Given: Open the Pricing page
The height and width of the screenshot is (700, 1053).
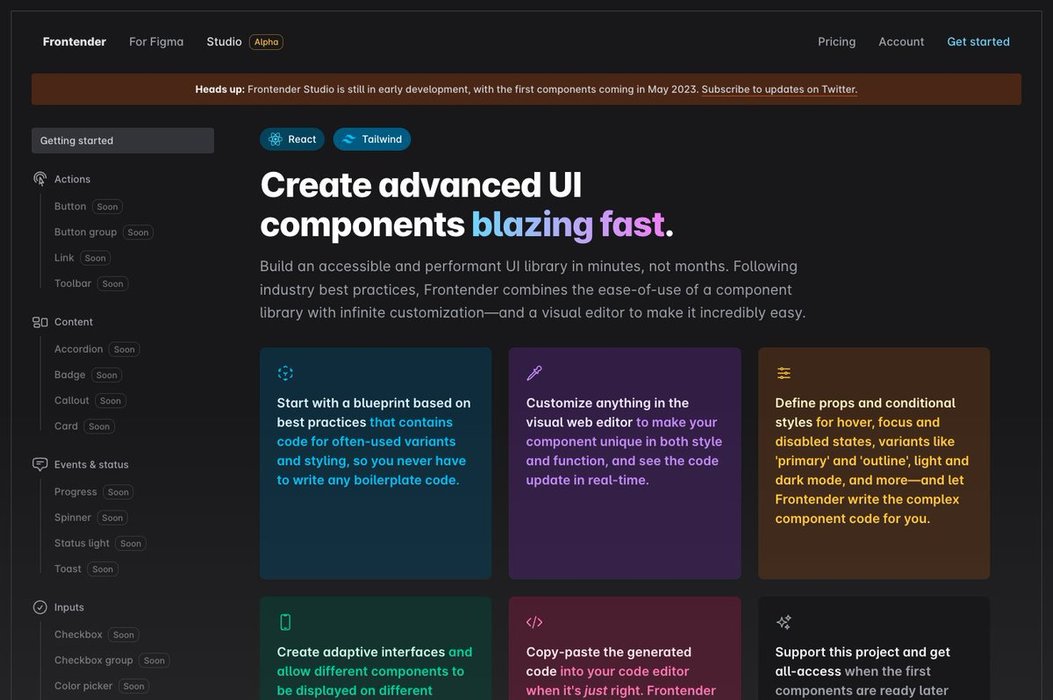Looking at the screenshot, I should [x=837, y=42].
